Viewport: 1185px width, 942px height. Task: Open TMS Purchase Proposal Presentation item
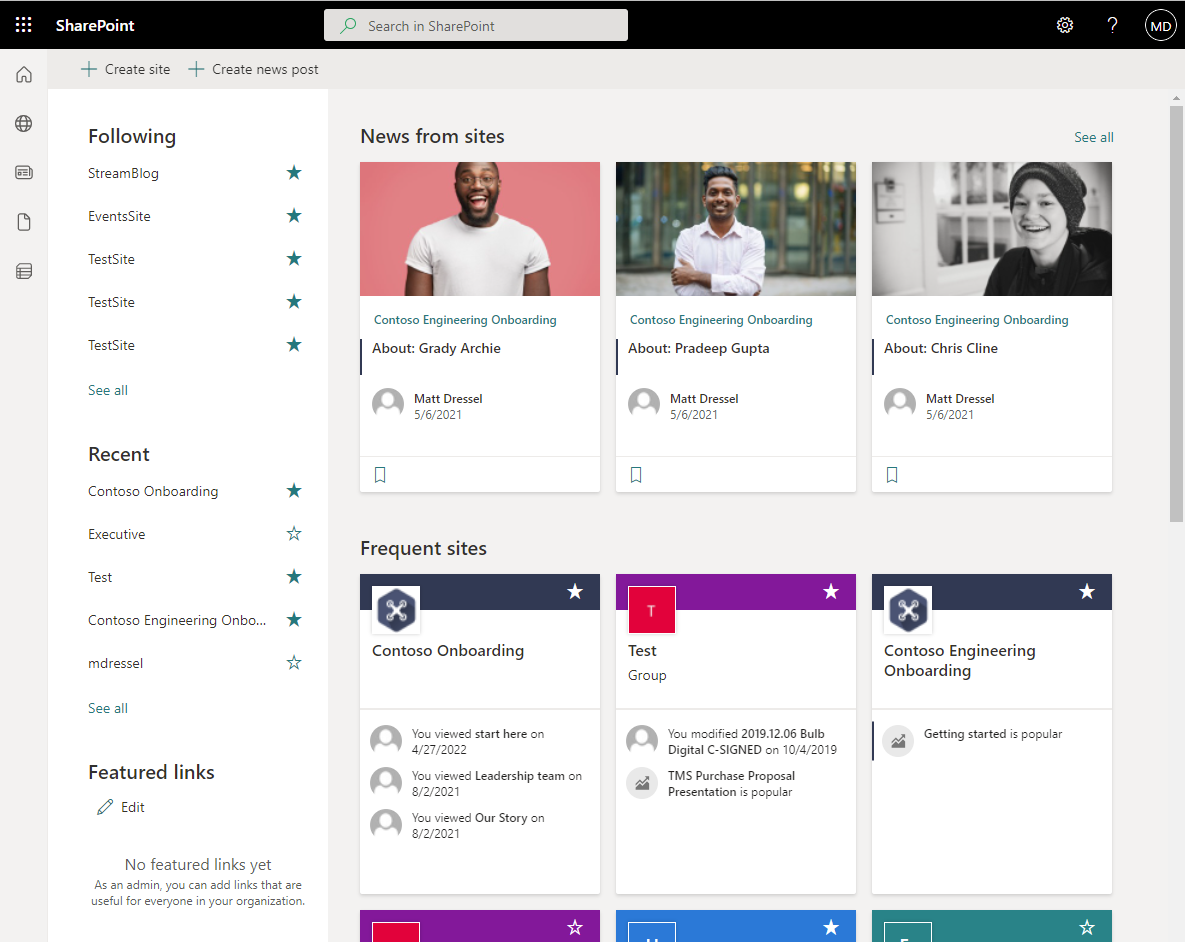(731, 783)
